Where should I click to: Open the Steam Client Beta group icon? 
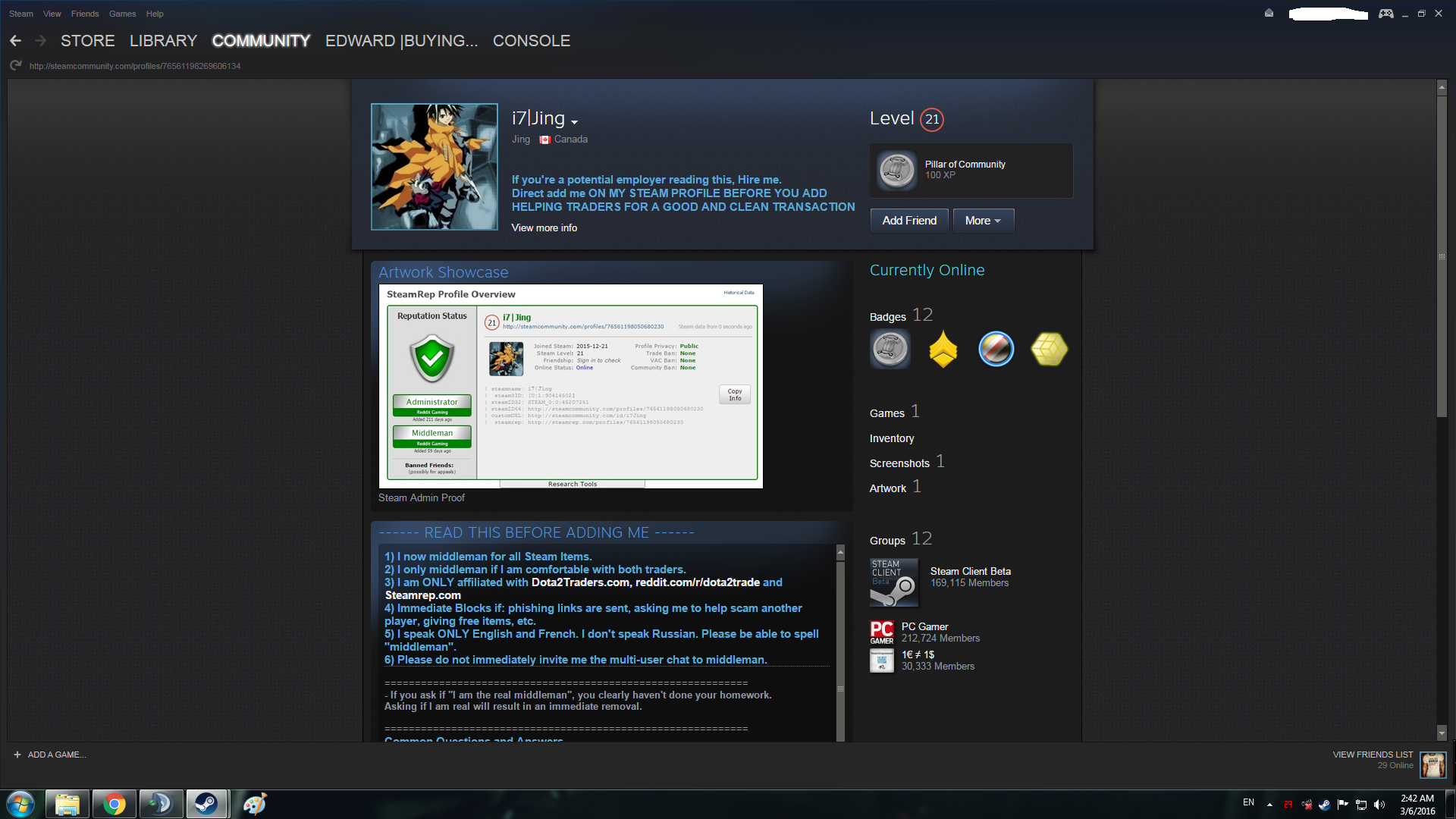pyautogui.click(x=894, y=582)
